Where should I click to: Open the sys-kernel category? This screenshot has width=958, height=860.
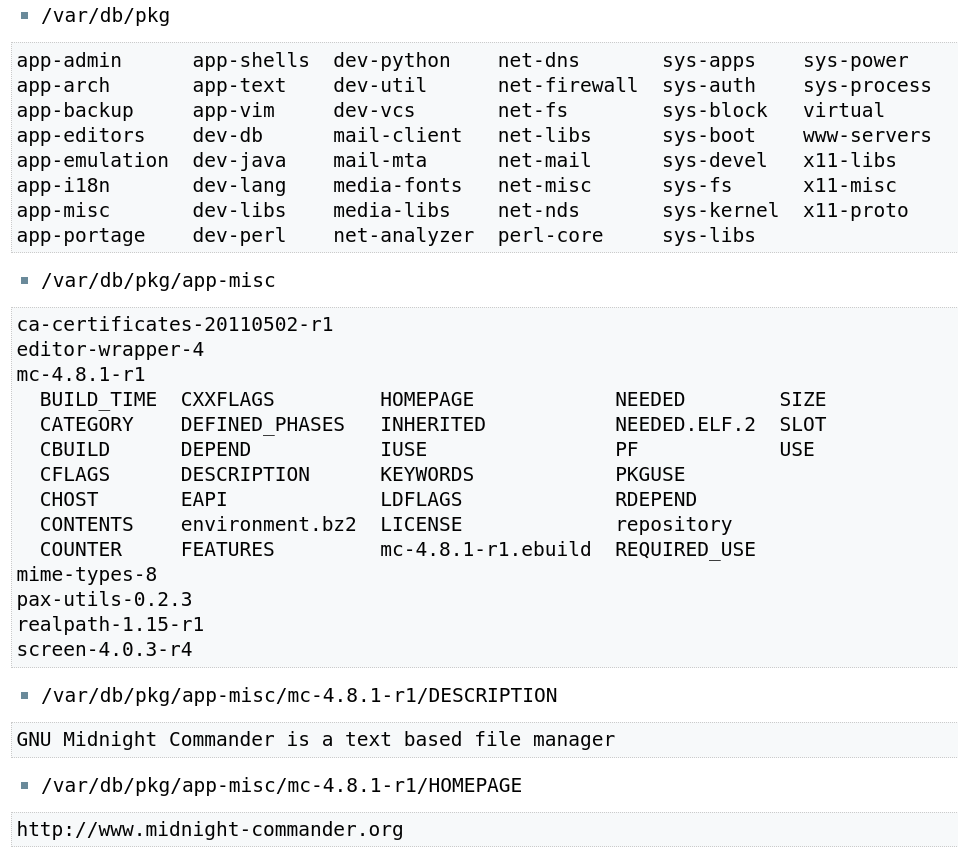[720, 211]
